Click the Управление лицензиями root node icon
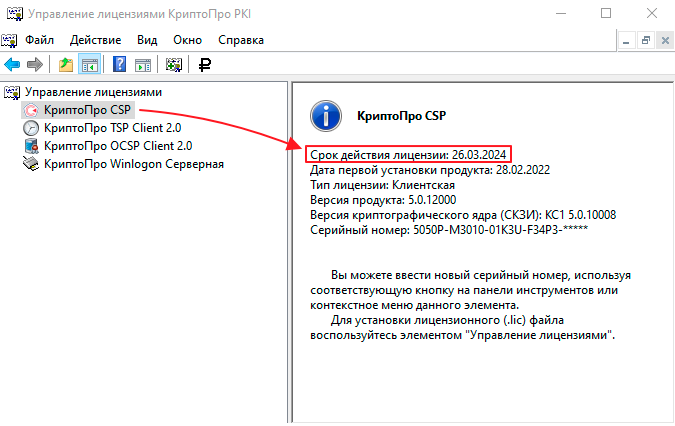Image resolution: width=675 pixels, height=426 pixels. [12, 92]
